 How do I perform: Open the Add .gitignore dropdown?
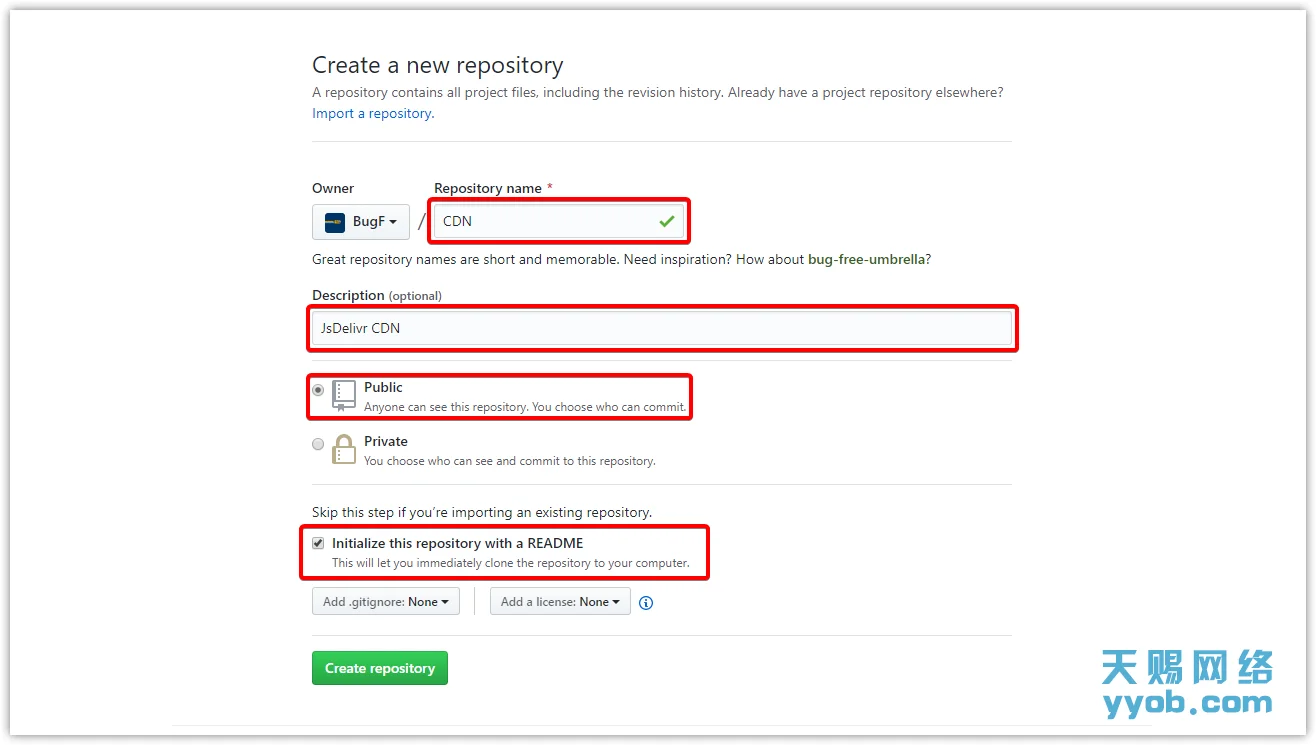(x=385, y=601)
